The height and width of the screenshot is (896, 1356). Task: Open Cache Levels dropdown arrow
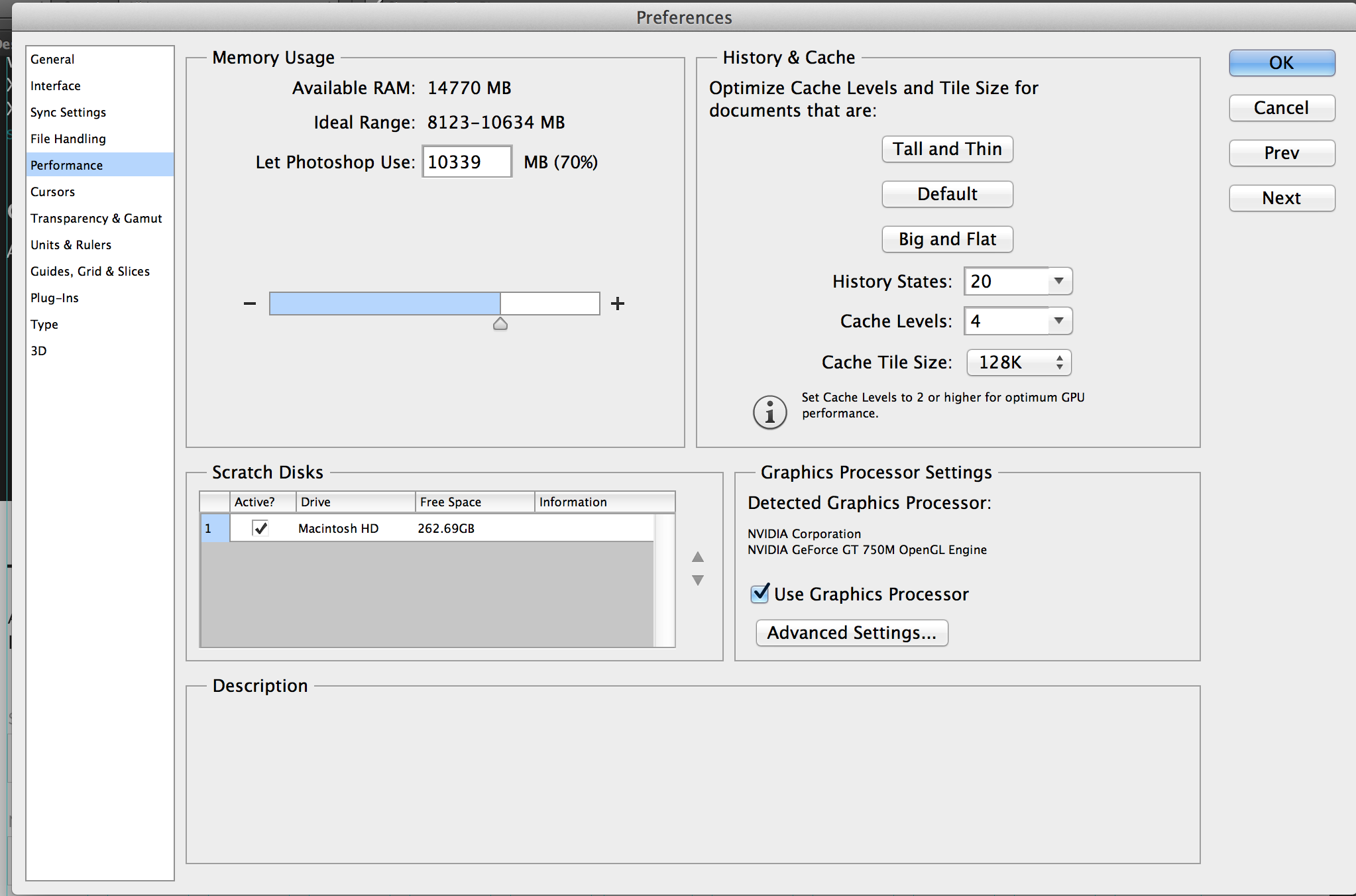tap(1059, 321)
